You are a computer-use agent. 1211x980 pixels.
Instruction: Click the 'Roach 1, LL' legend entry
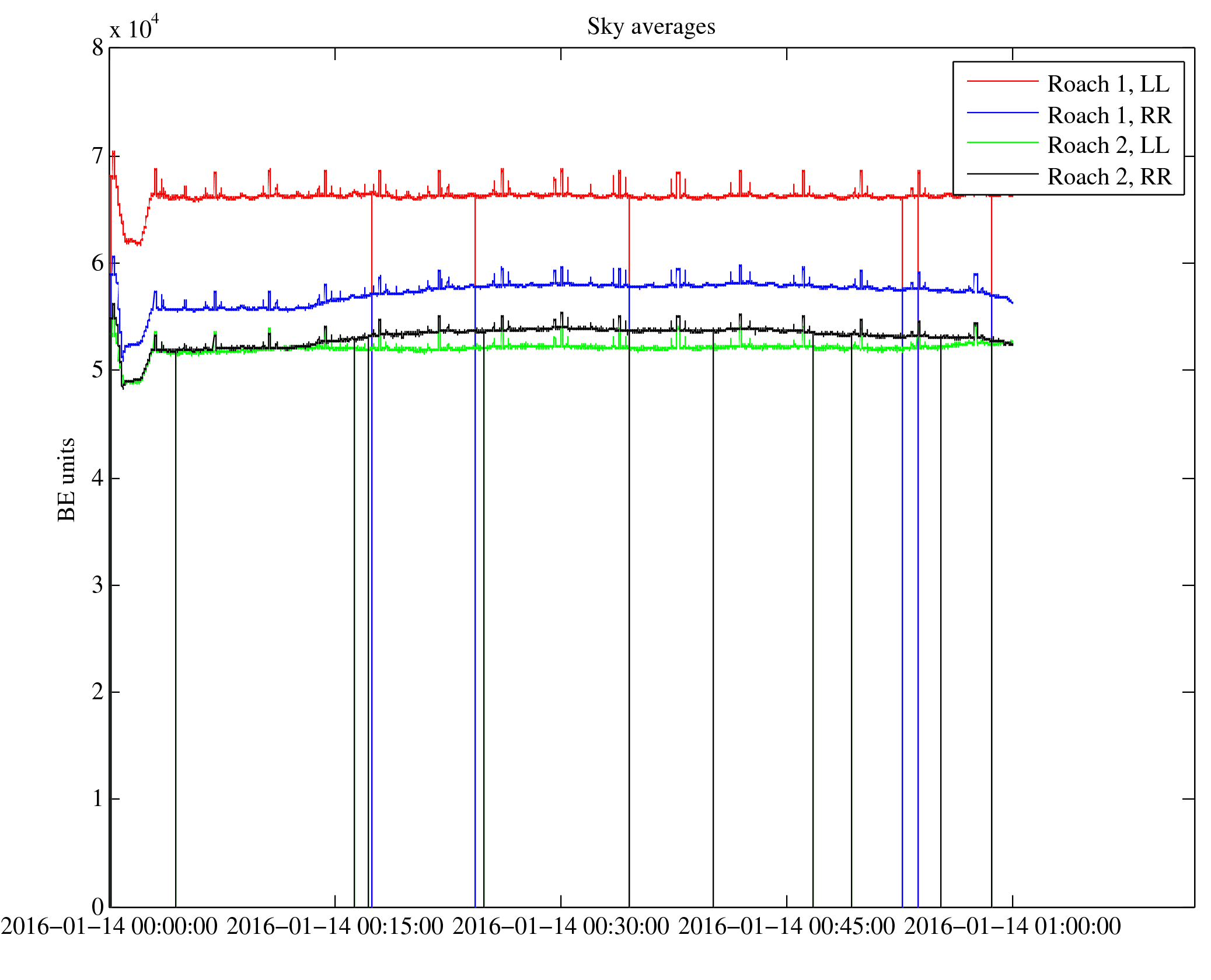click(x=1108, y=84)
